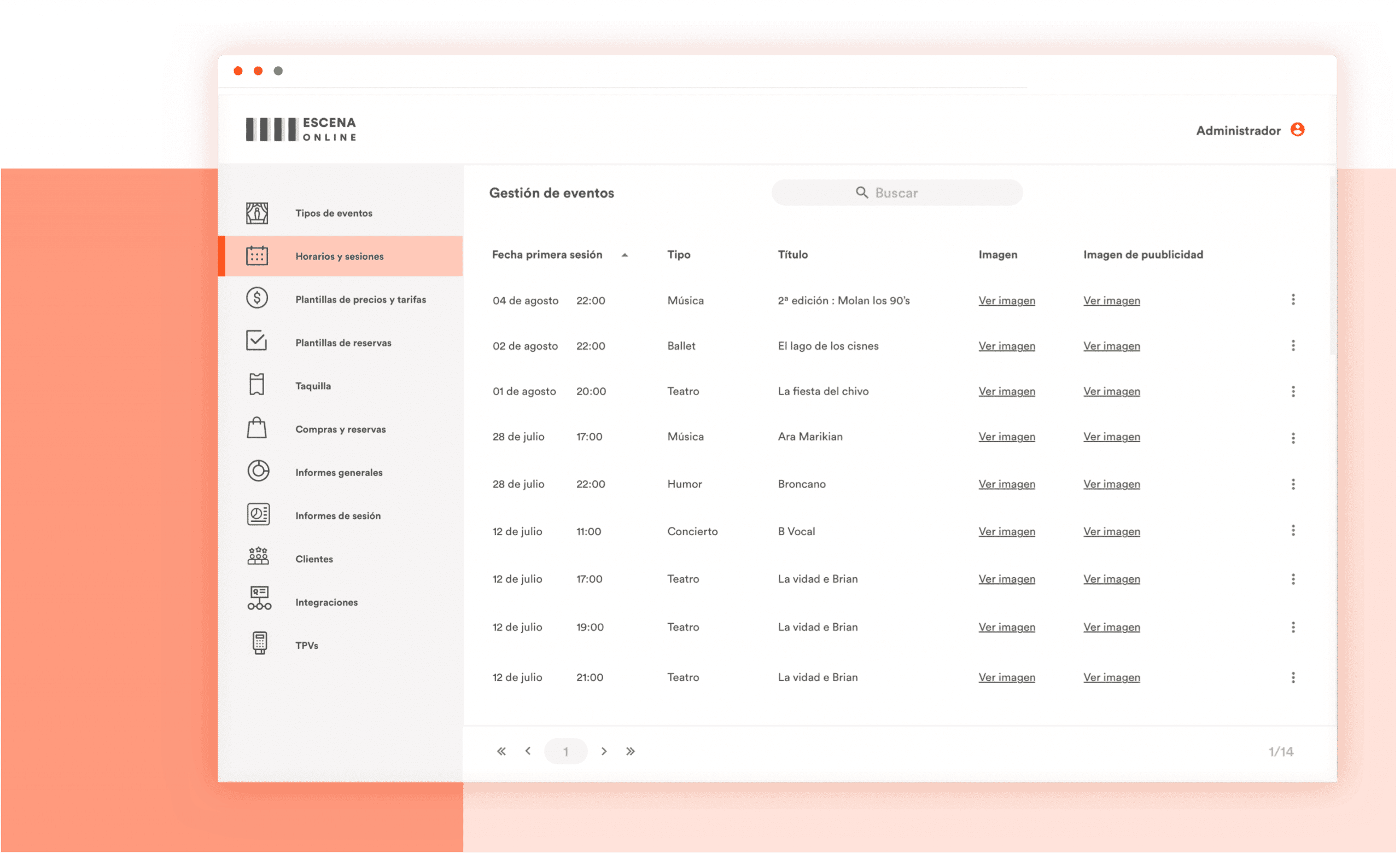The height and width of the screenshot is (853, 1400).
Task: Click the Tipos de eventos theater icon
Action: coord(257,213)
